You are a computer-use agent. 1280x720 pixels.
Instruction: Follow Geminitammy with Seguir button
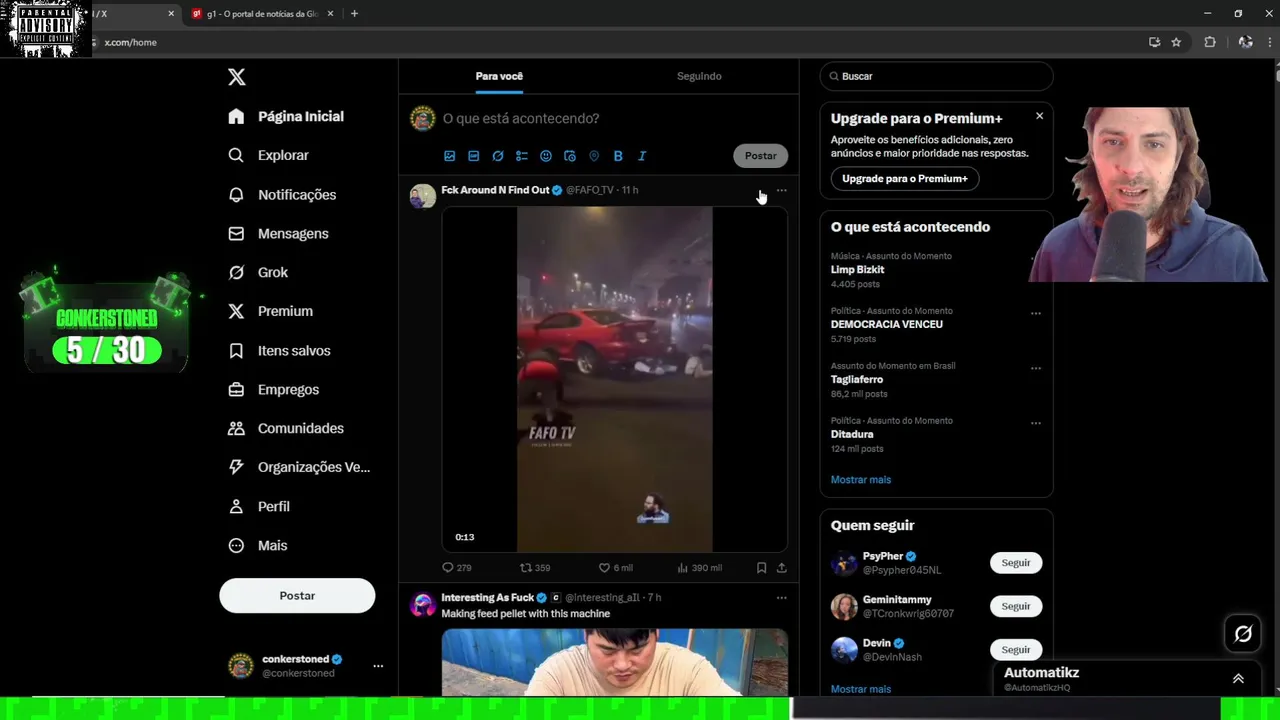click(1016, 606)
